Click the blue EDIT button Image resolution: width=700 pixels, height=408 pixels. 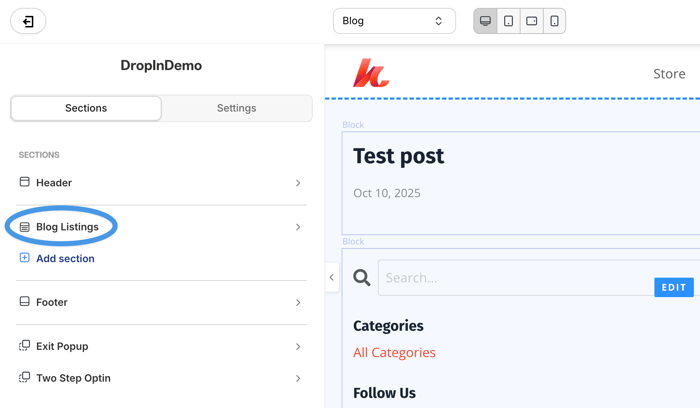click(674, 287)
